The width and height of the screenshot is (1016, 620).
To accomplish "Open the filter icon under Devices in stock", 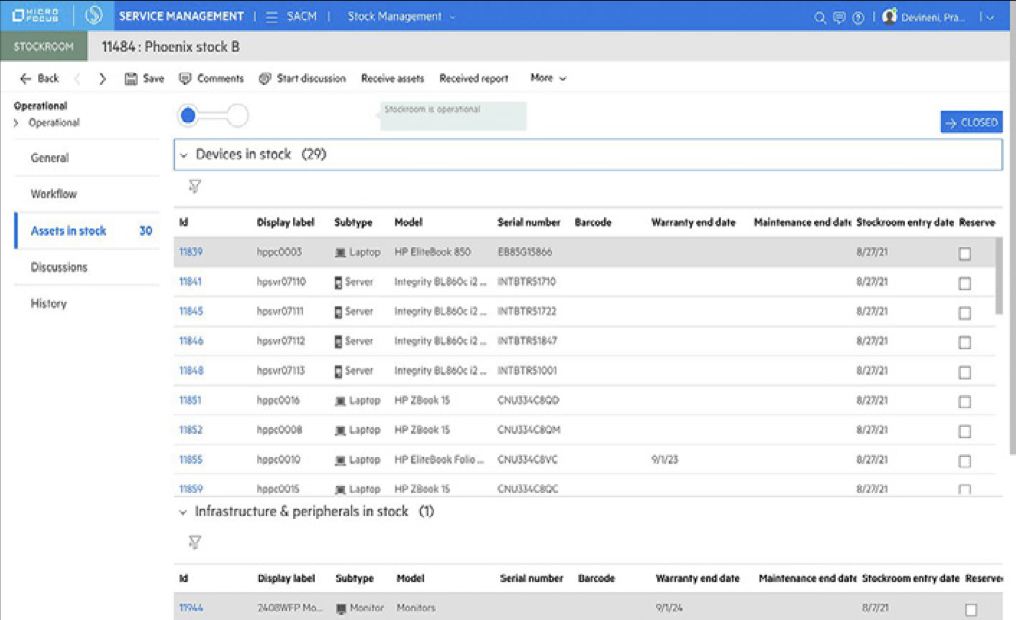I will pos(194,186).
